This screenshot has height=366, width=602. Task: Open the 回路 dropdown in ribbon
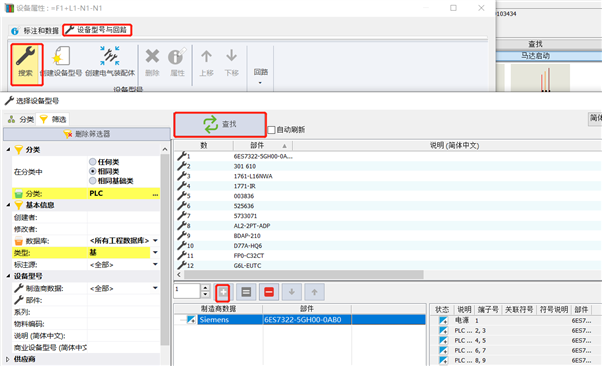coord(261,76)
